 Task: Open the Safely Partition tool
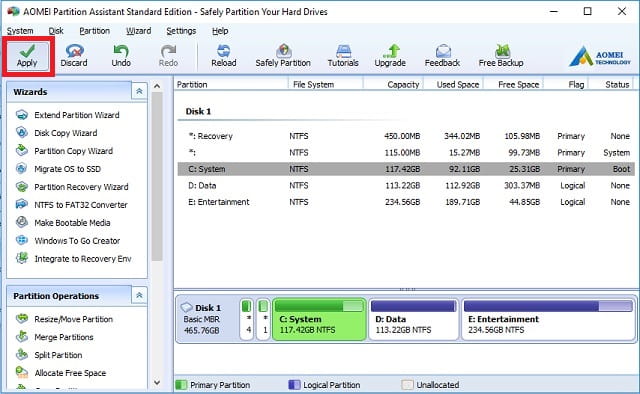(x=283, y=56)
